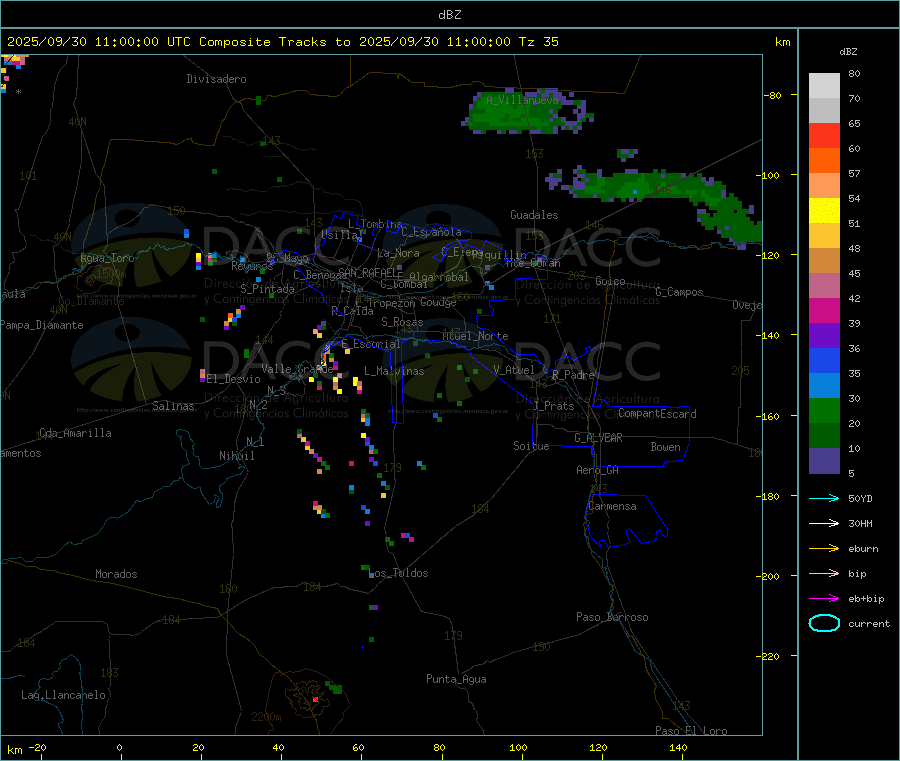Click the R_Padre map label

coord(573,375)
